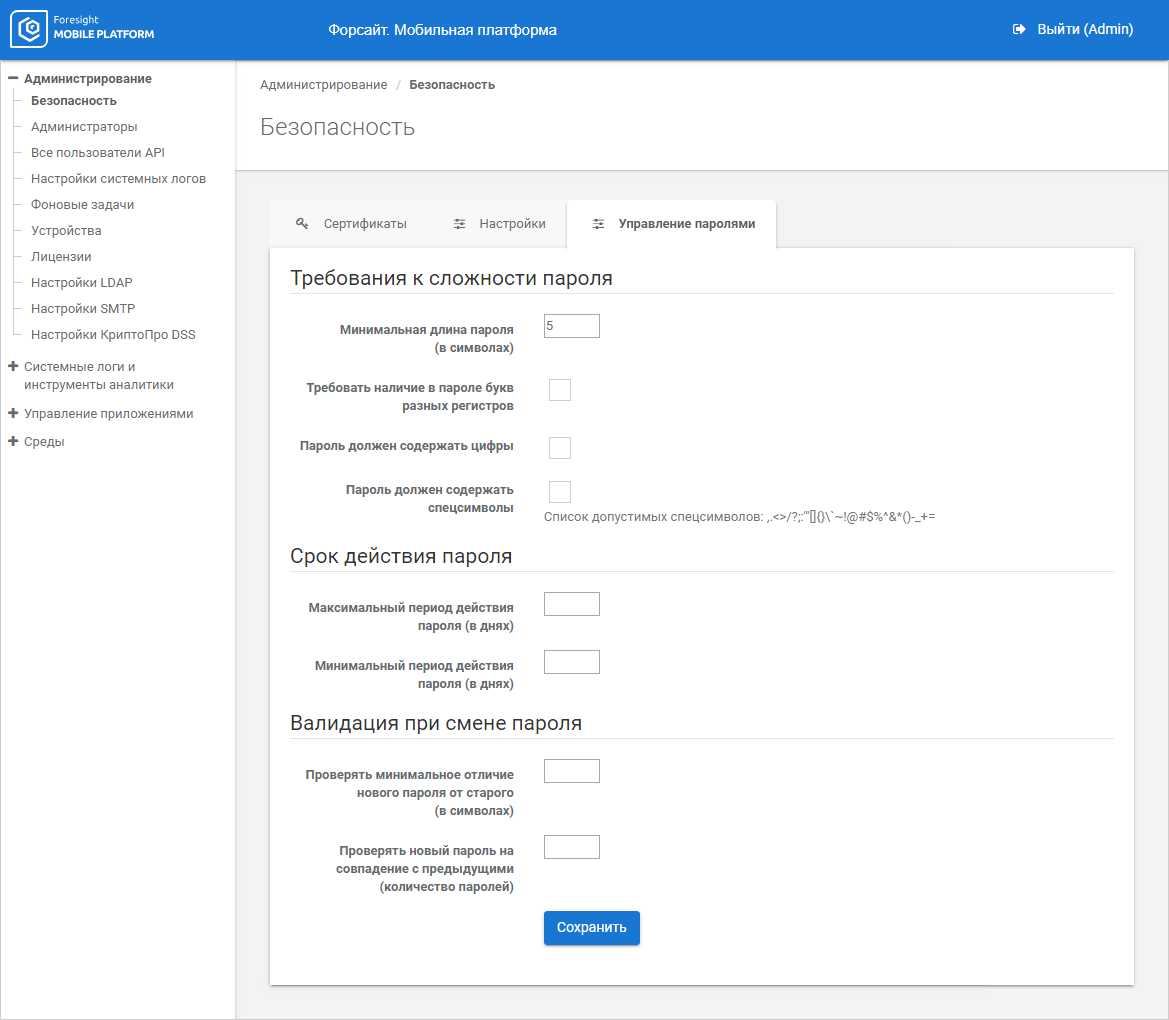This screenshot has height=1020, width=1169.
Task: Focus the minimum password length field
Action: coord(571,326)
